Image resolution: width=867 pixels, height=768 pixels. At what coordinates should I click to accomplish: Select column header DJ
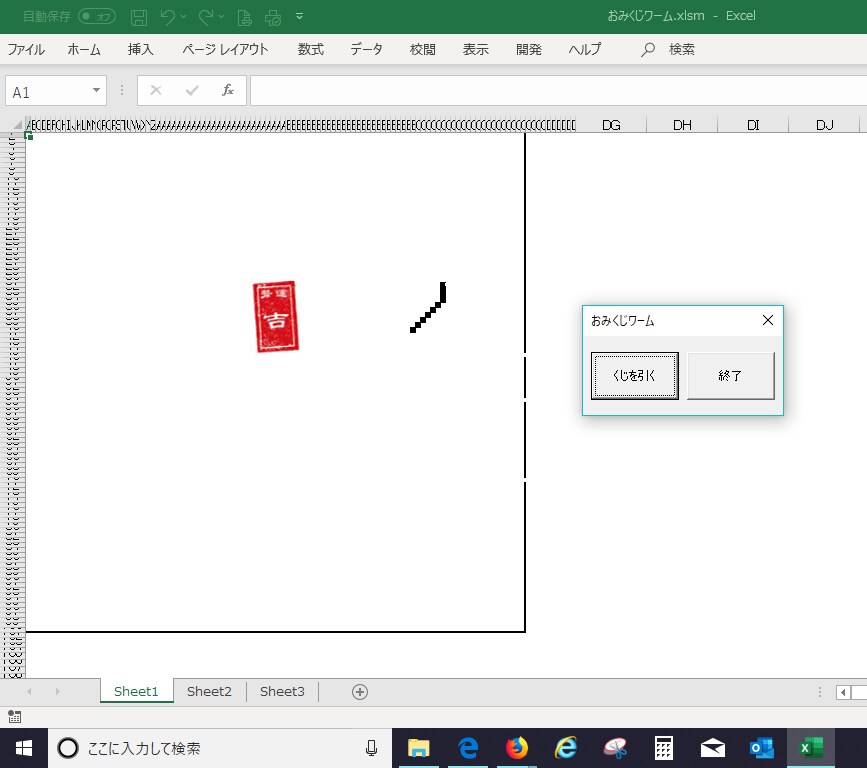824,125
